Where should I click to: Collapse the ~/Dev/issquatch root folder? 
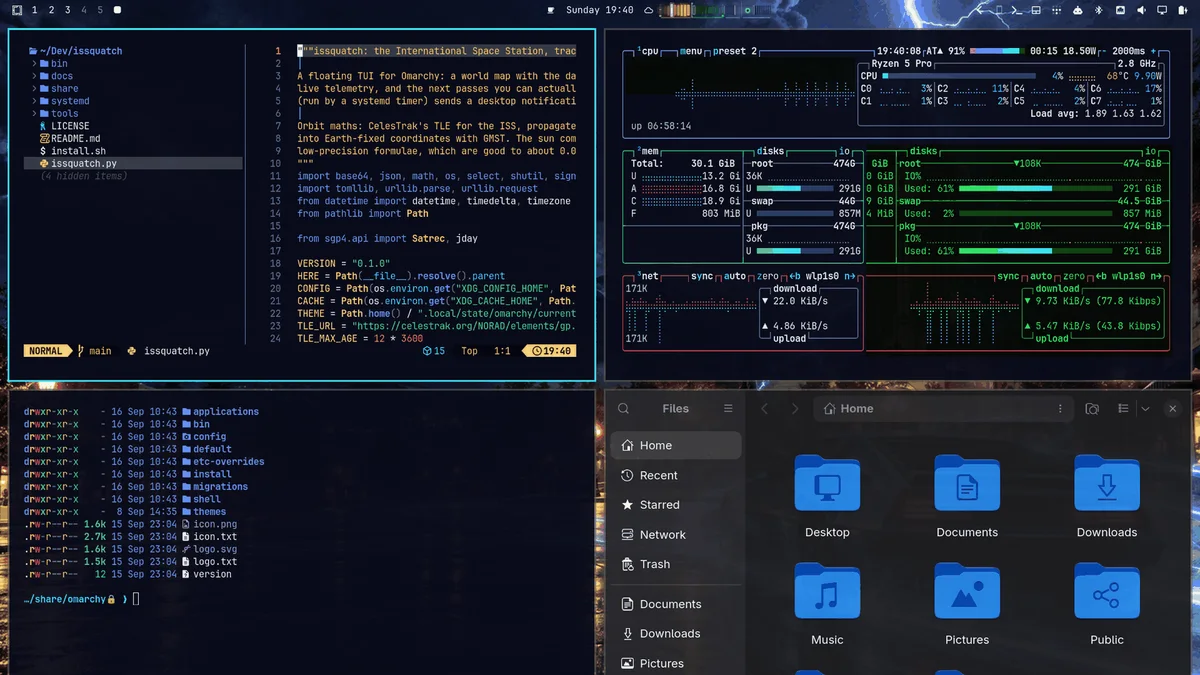click(x=75, y=51)
